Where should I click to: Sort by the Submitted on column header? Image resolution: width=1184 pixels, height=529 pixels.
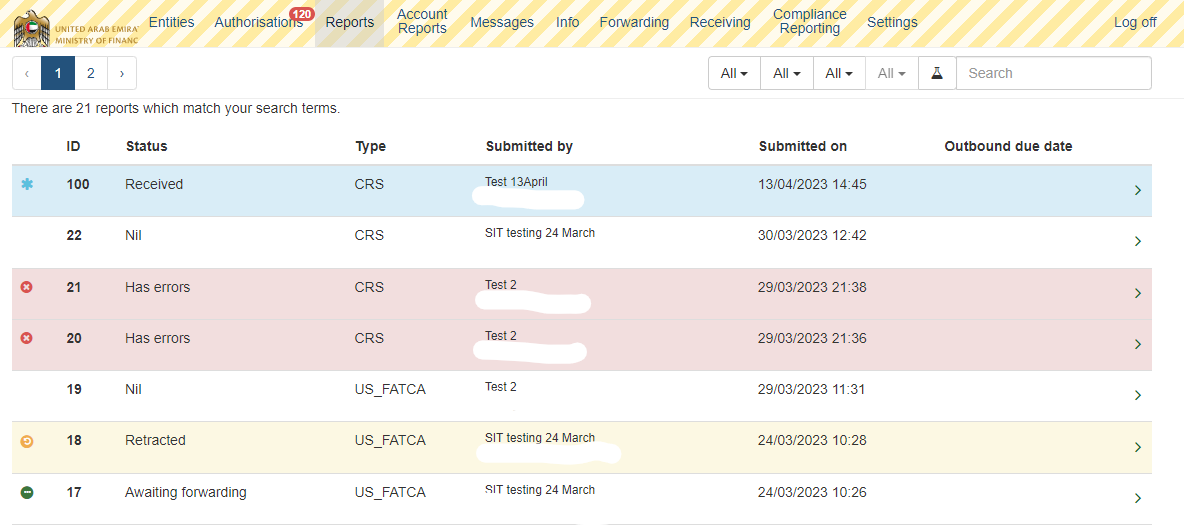[x=802, y=146]
